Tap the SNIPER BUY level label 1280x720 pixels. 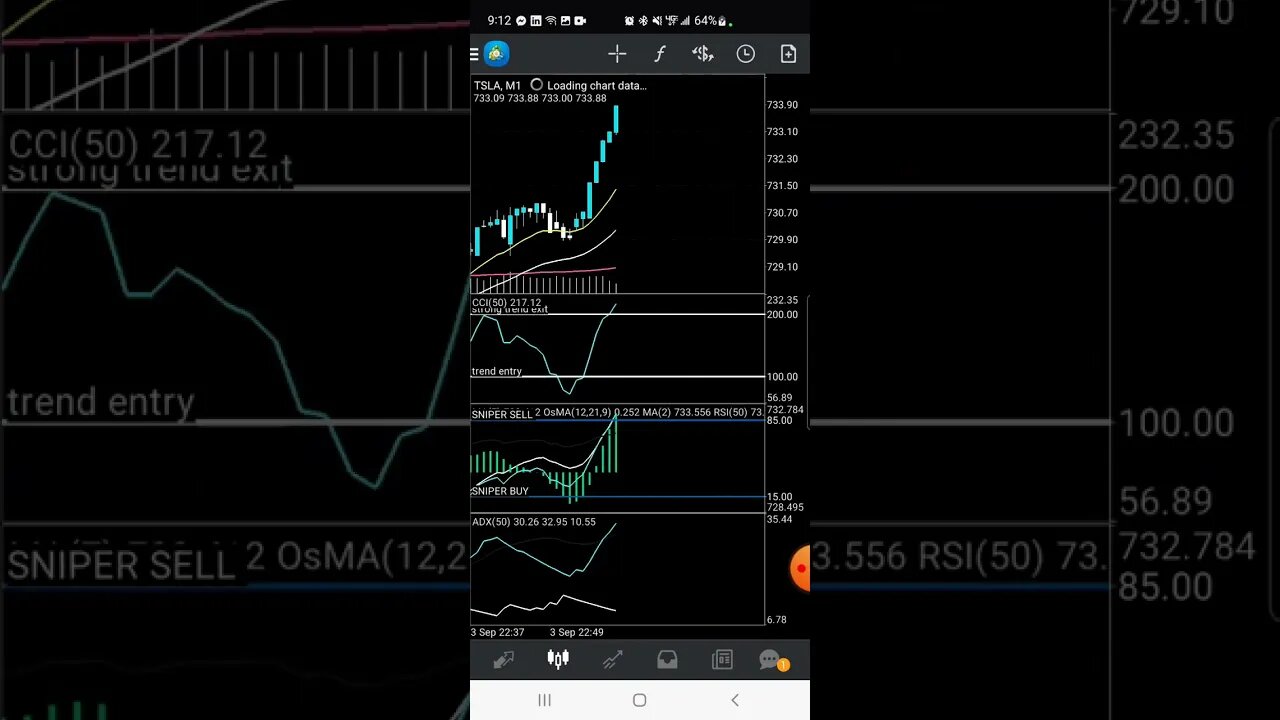pos(500,491)
